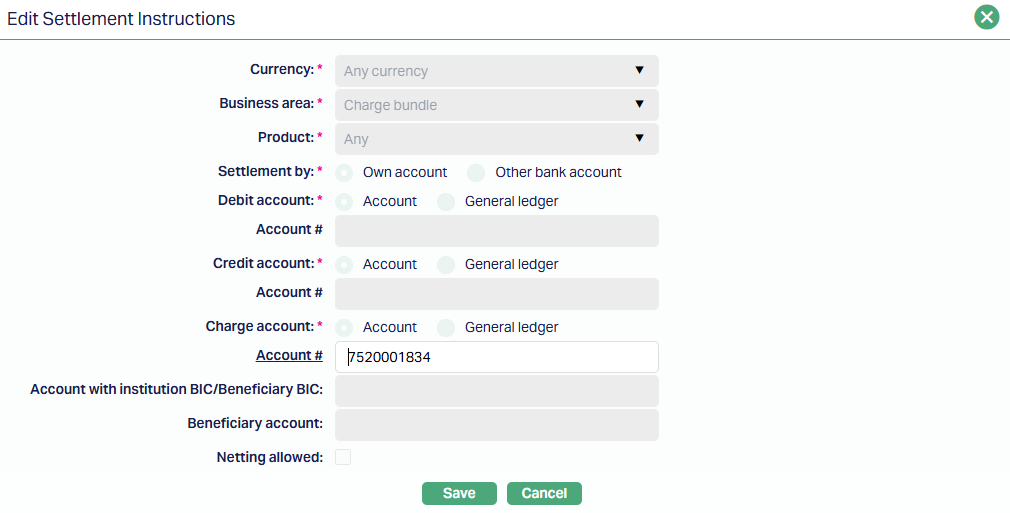The image size is (1010, 513).
Task: Choose General ledger for Charge account
Action: (447, 327)
